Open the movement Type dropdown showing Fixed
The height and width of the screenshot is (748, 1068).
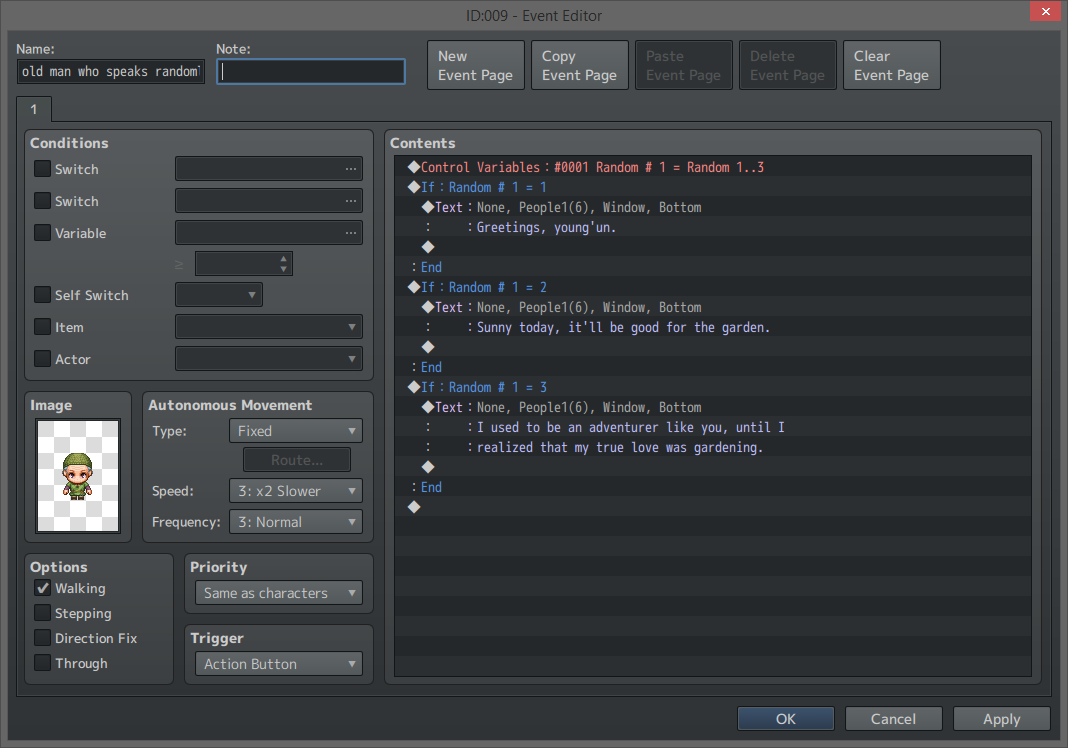click(x=295, y=430)
